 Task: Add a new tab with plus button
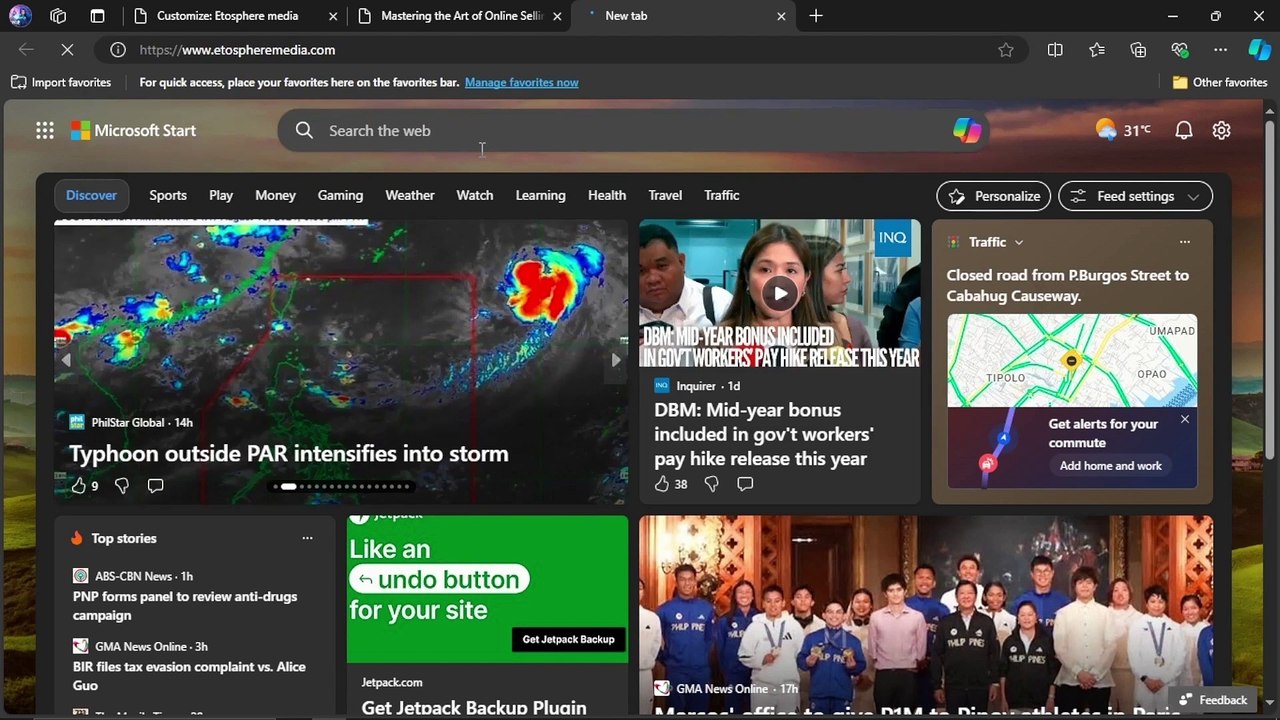(x=816, y=16)
